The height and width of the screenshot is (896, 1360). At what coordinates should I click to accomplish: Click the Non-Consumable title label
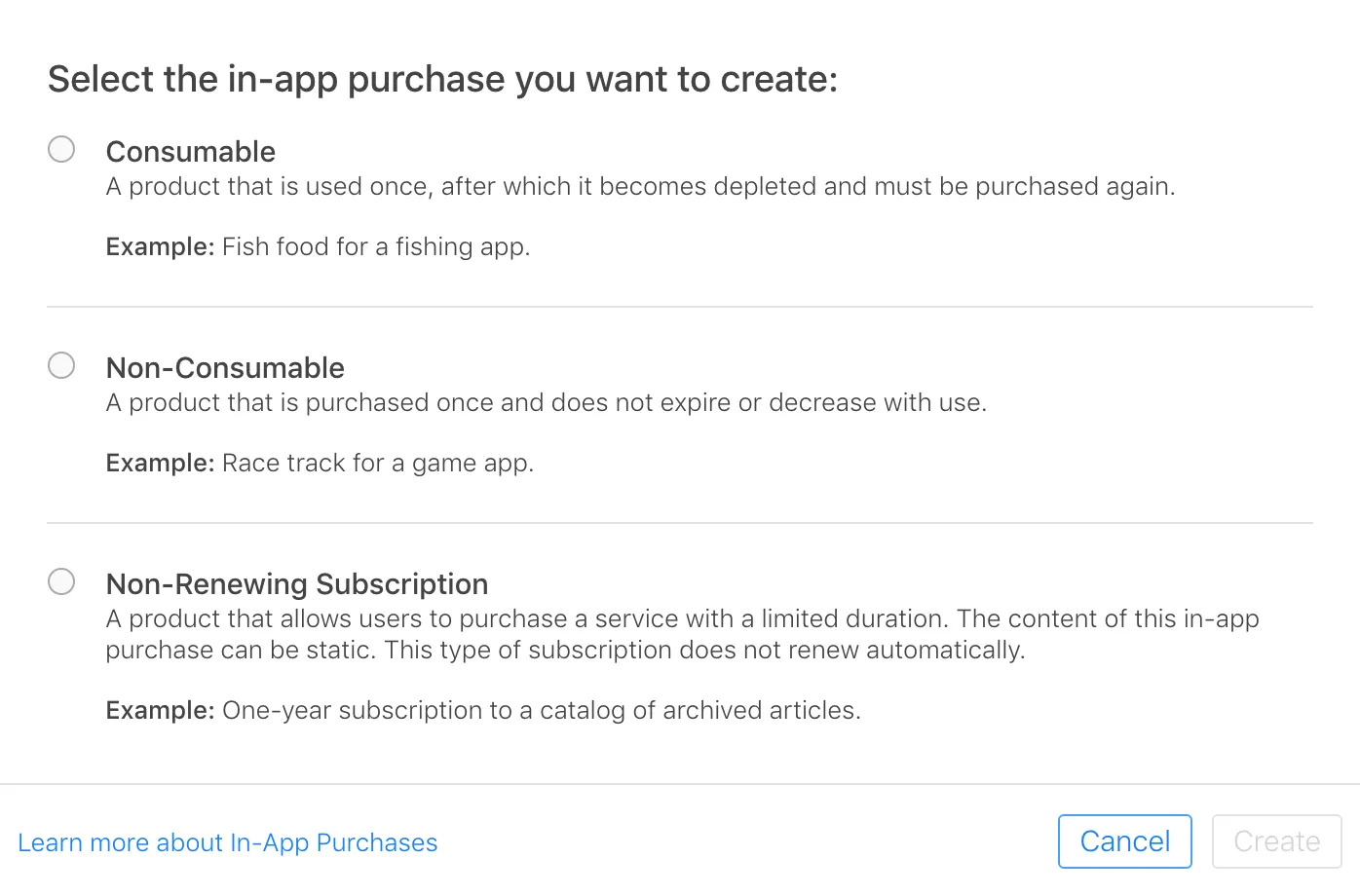coord(225,368)
